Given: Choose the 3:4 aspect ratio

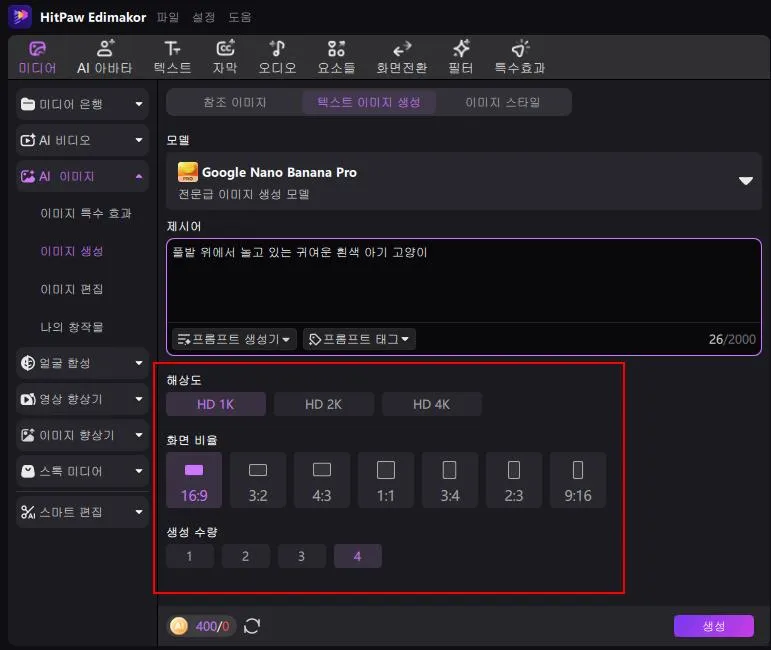Looking at the screenshot, I should pos(450,480).
